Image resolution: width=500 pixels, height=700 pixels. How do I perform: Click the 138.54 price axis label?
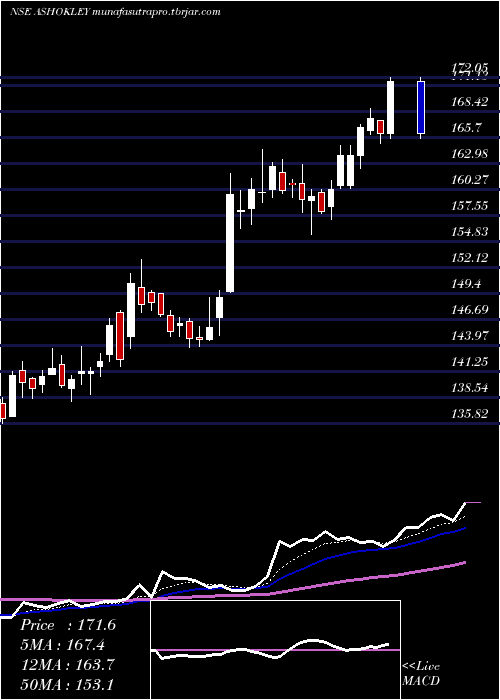click(469, 387)
